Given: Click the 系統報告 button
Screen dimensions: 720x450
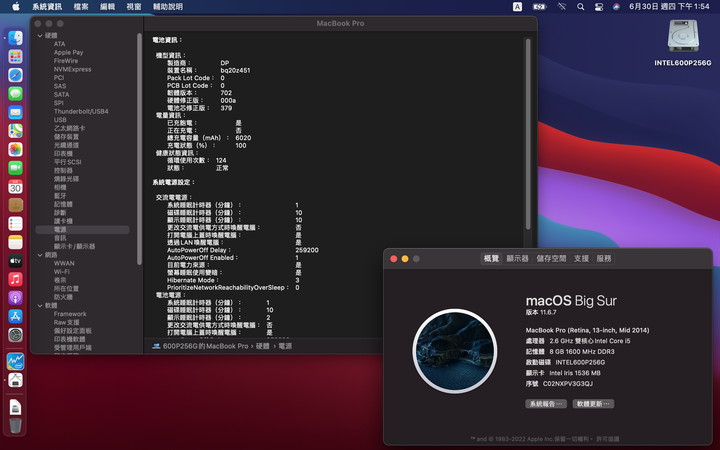Looking at the screenshot, I should pos(546,404).
